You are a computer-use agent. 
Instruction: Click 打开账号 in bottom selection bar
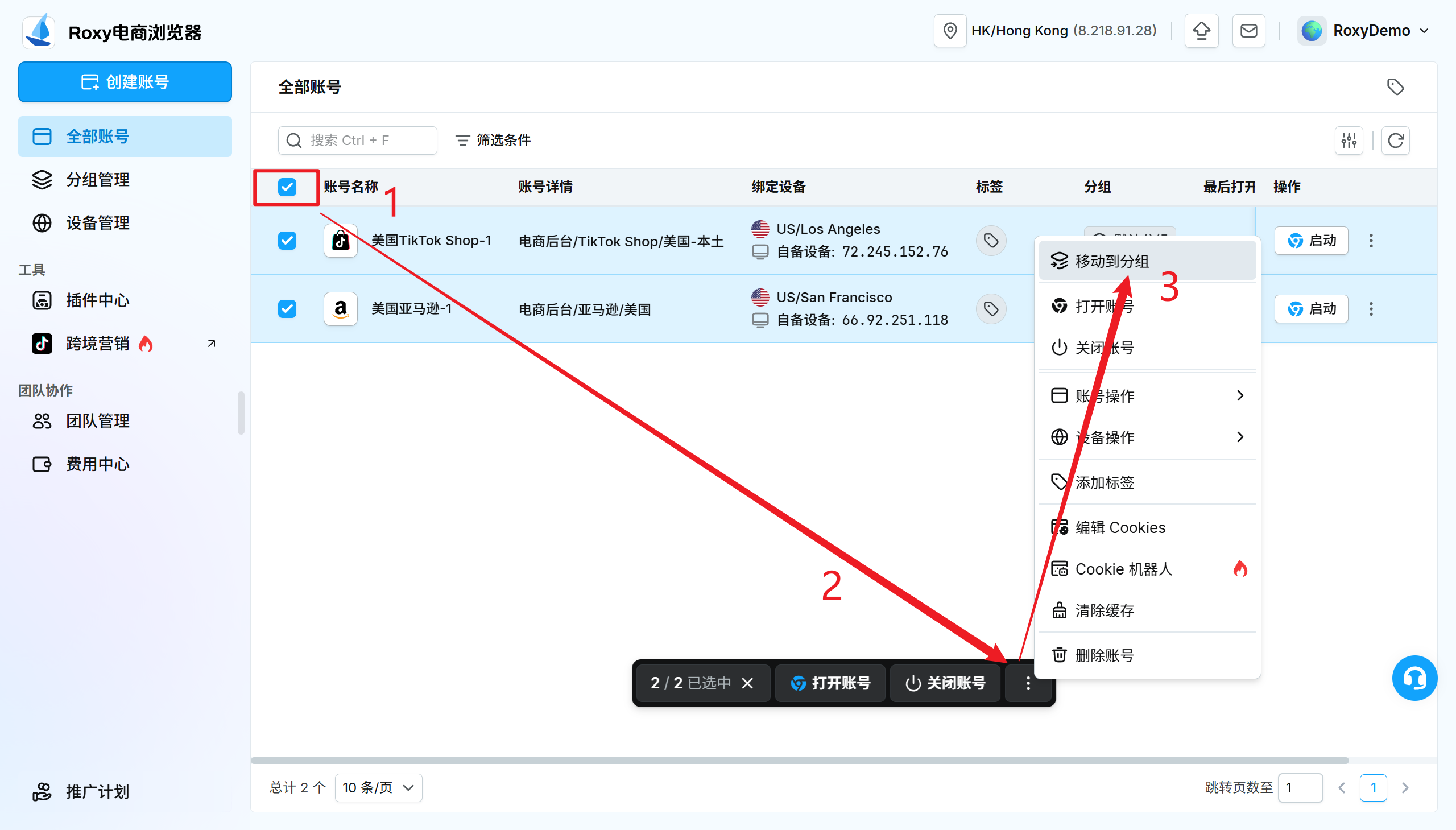[830, 683]
